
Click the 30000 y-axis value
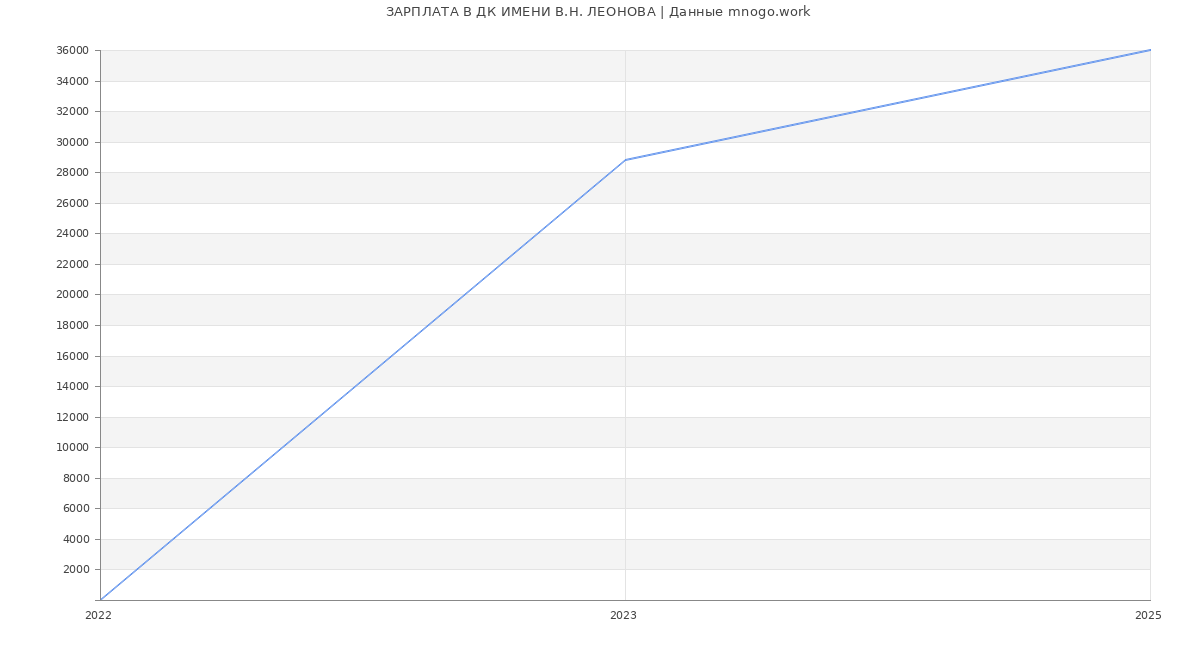[x=73, y=142]
